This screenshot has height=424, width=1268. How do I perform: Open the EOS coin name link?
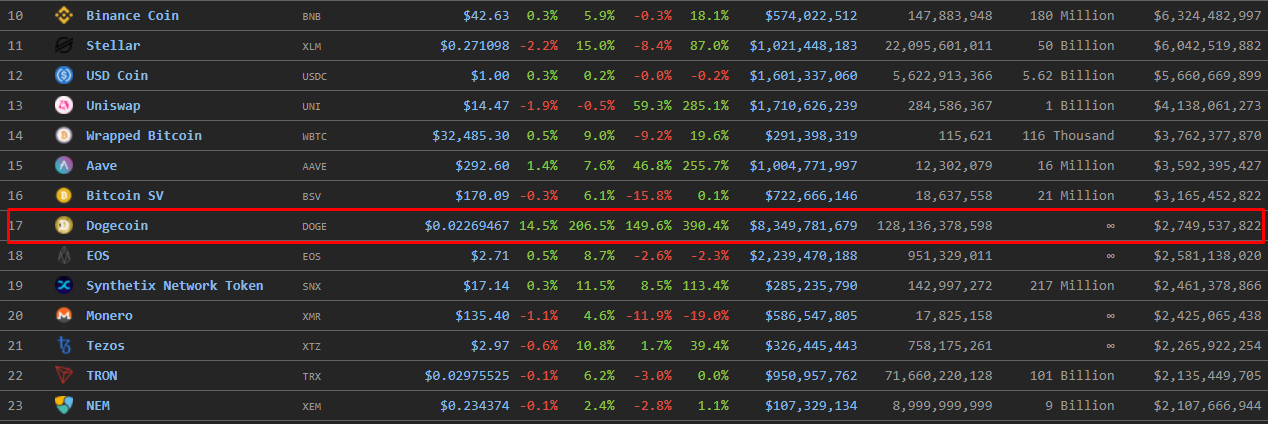98,256
